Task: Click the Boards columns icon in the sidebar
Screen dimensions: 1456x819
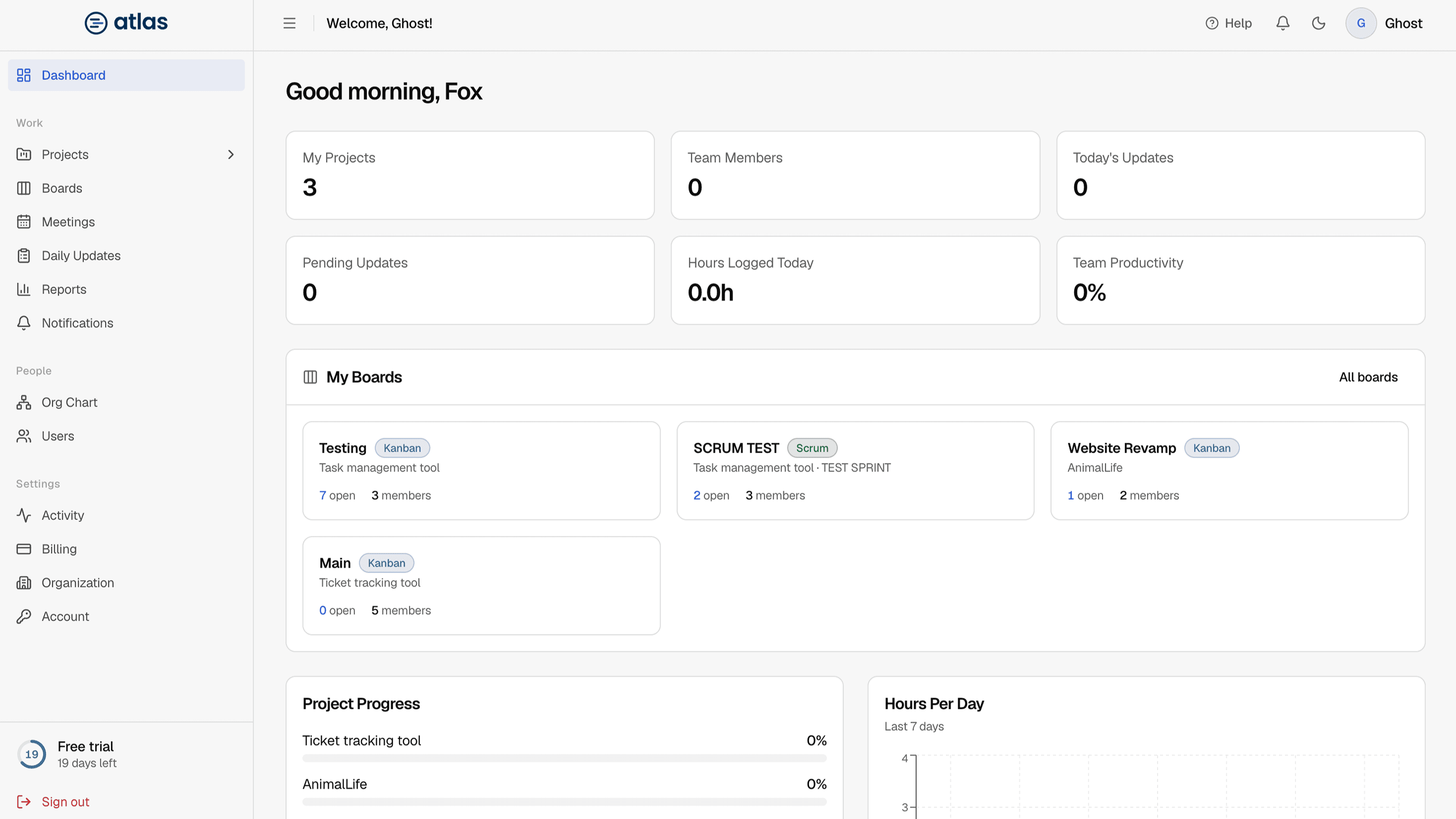Action: click(24, 188)
